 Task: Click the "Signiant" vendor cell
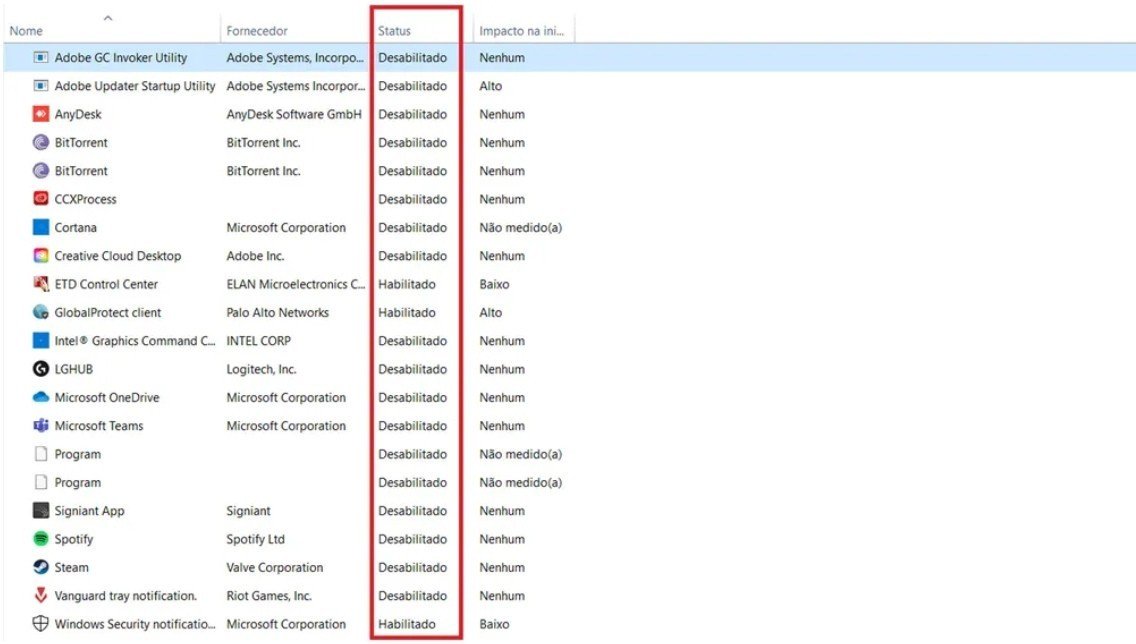248,510
